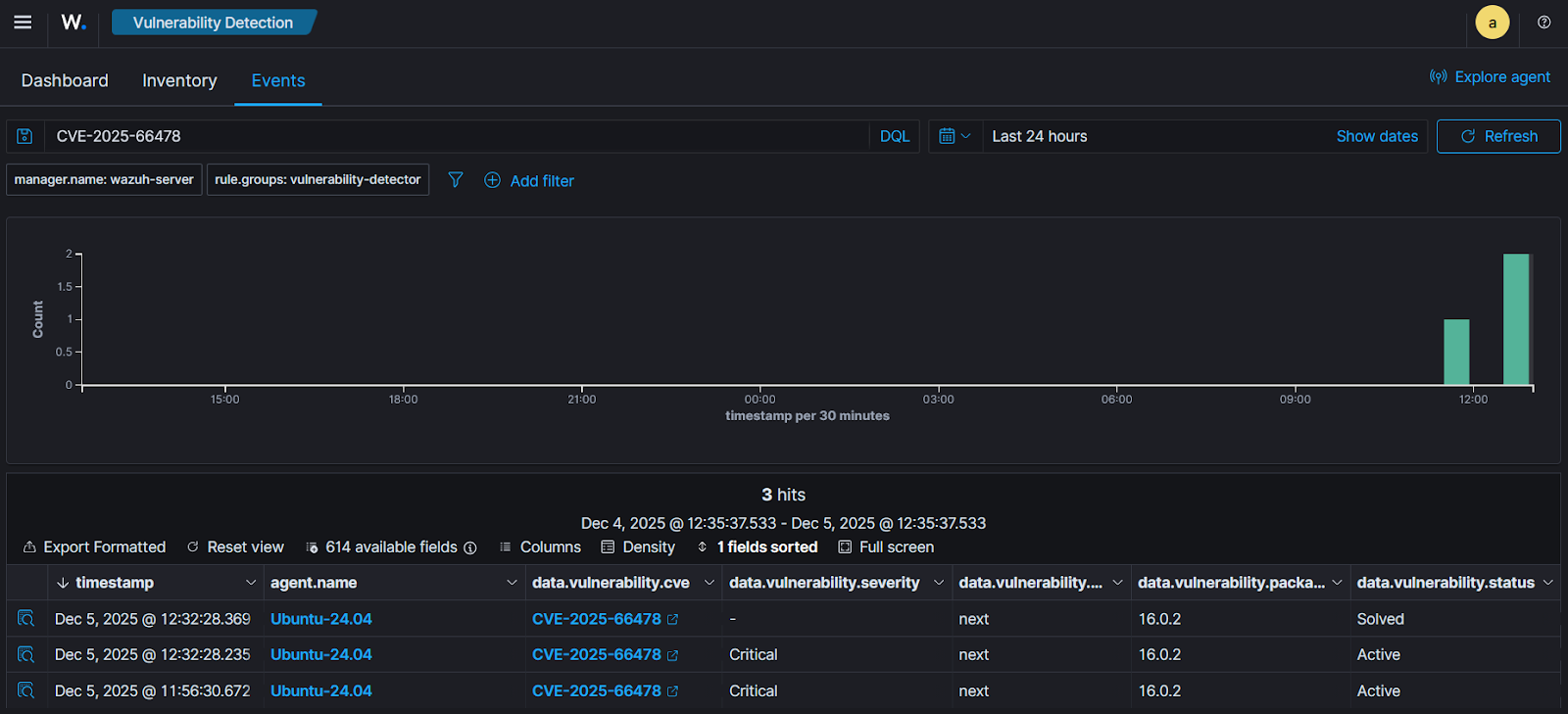Screen dimensions: 1568x714
Task: Switch to the Dashboard tab
Action: [65, 80]
